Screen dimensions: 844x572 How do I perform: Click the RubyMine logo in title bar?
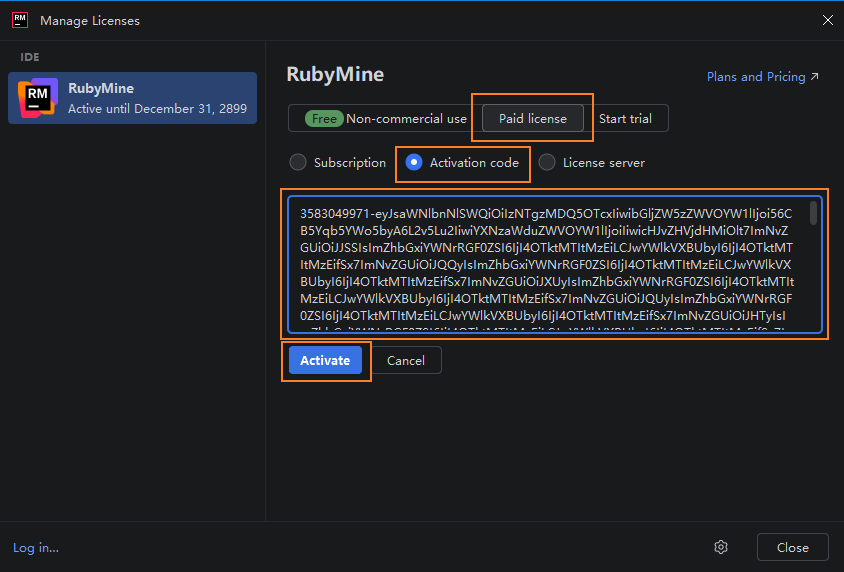(x=20, y=20)
